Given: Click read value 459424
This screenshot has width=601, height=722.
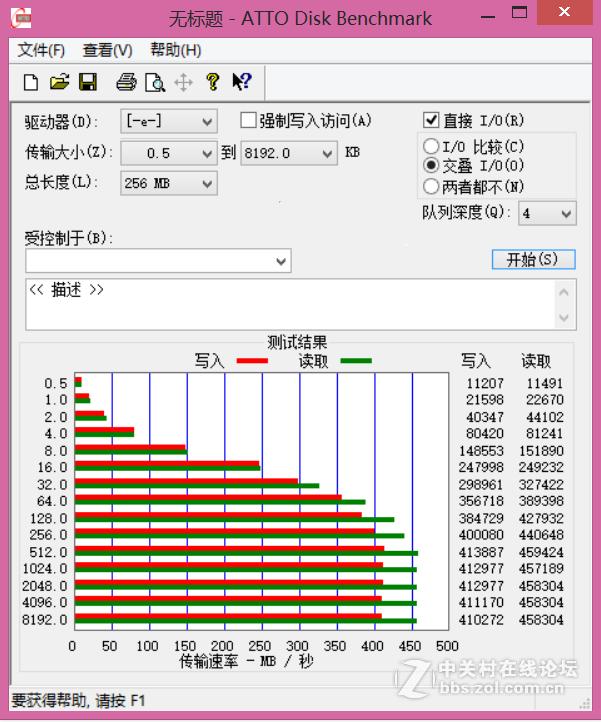Looking at the screenshot, I should pyautogui.click(x=542, y=552).
